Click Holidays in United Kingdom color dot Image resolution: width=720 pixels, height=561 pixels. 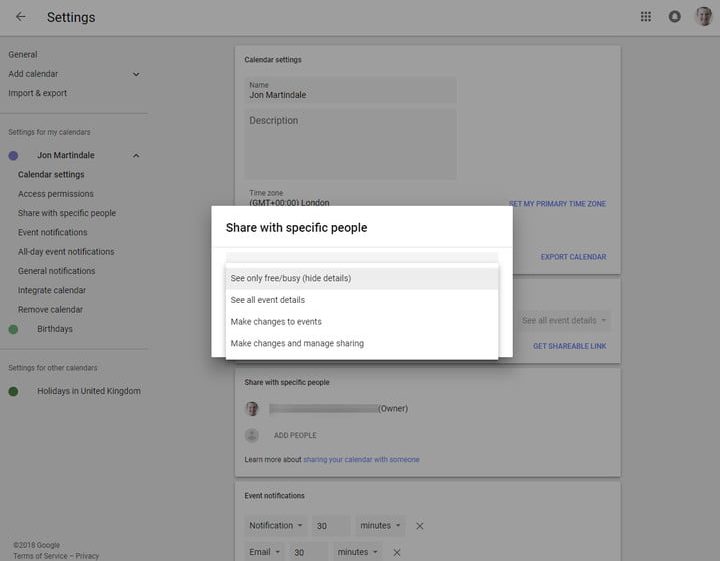tap(13, 391)
